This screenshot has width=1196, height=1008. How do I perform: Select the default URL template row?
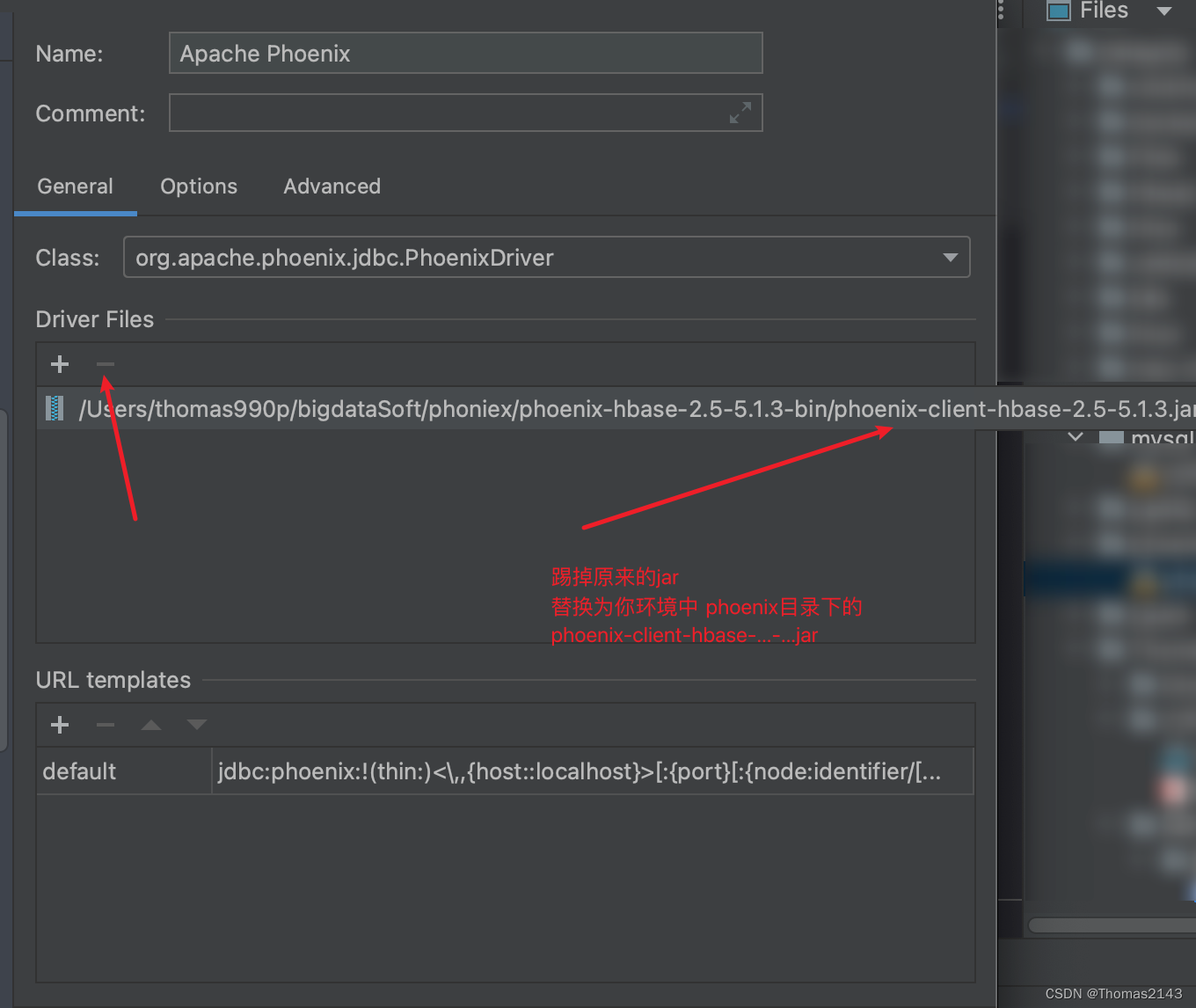tap(123, 771)
